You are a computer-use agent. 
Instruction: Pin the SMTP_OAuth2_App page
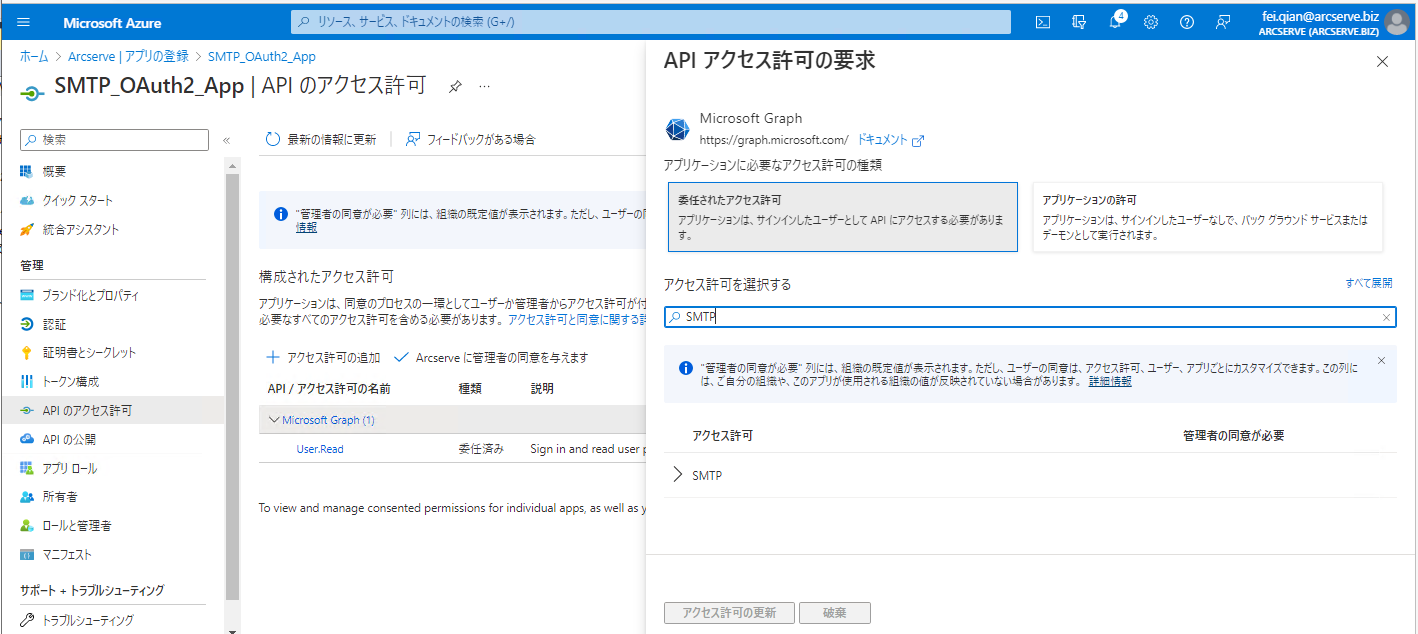click(455, 87)
